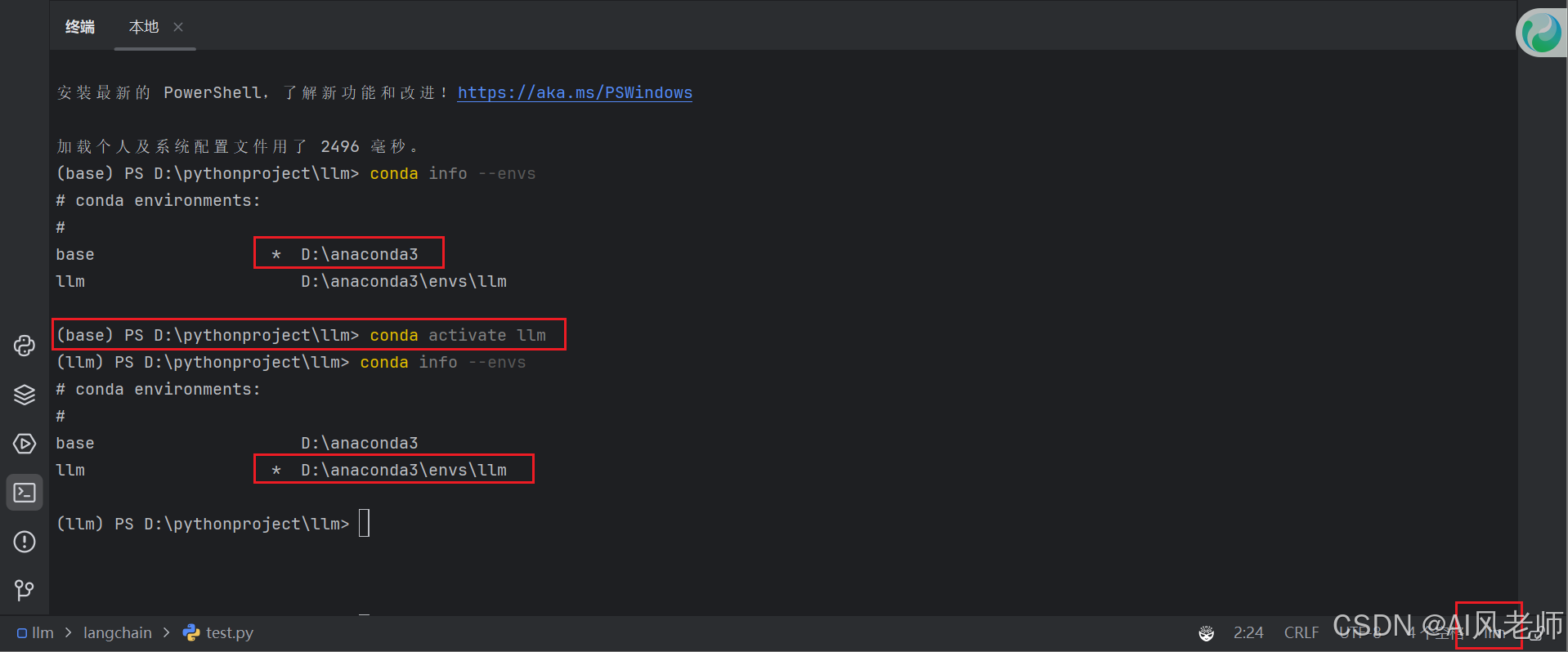This screenshot has width=1568, height=652.
Task: Open the Problems panel
Action: [24, 542]
